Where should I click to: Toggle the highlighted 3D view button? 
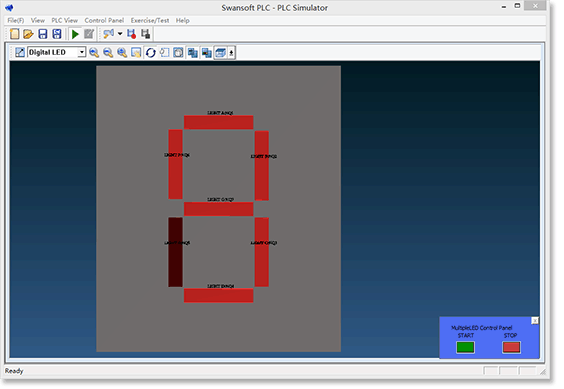tap(220, 53)
